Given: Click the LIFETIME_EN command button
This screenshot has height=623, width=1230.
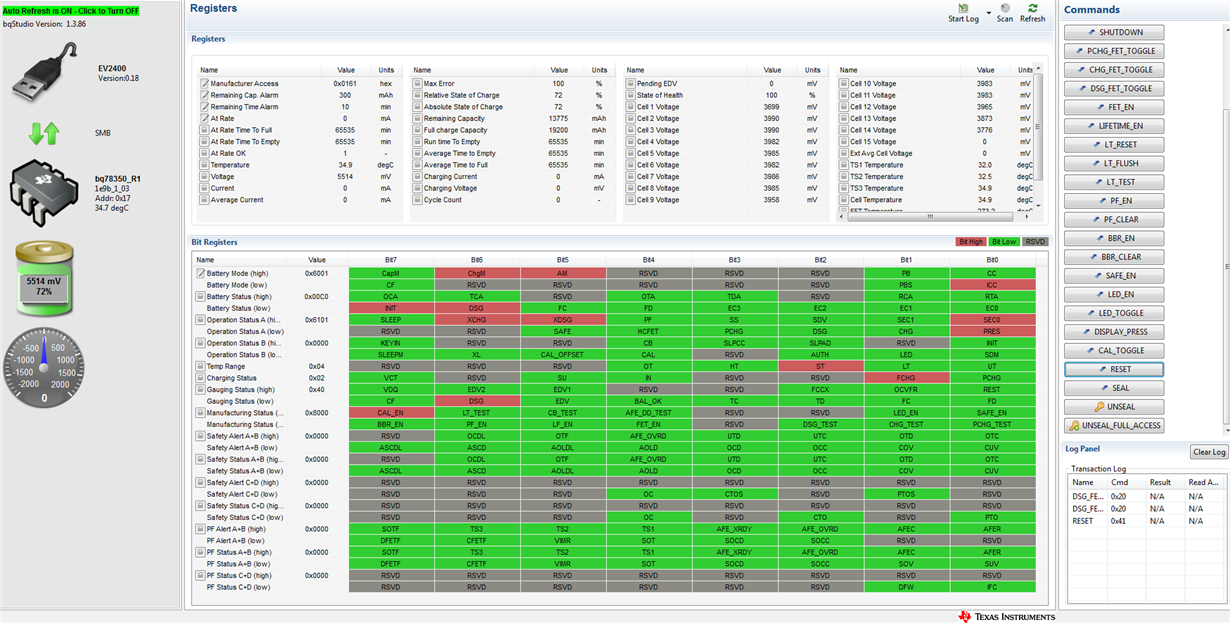Looking at the screenshot, I should [1114, 126].
